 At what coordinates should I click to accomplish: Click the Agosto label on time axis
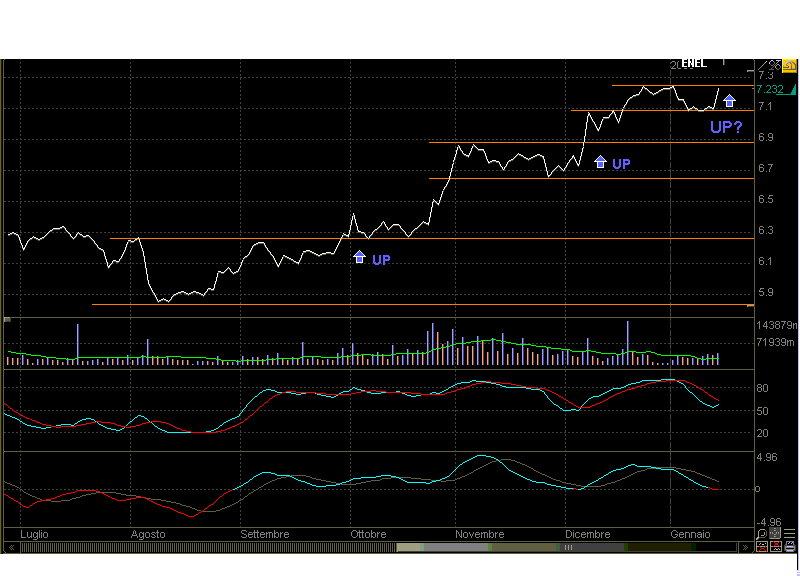(x=148, y=534)
